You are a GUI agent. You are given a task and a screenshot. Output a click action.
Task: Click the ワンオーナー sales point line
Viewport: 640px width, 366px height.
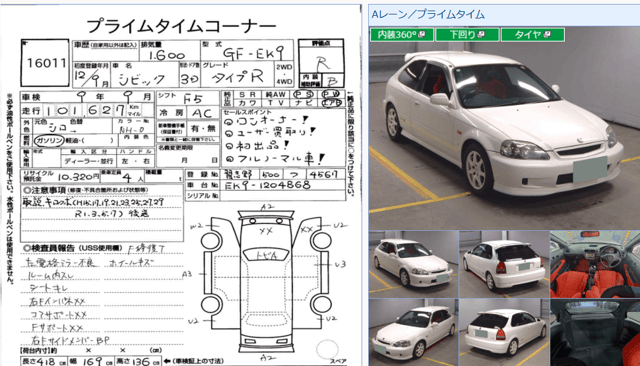267,121
